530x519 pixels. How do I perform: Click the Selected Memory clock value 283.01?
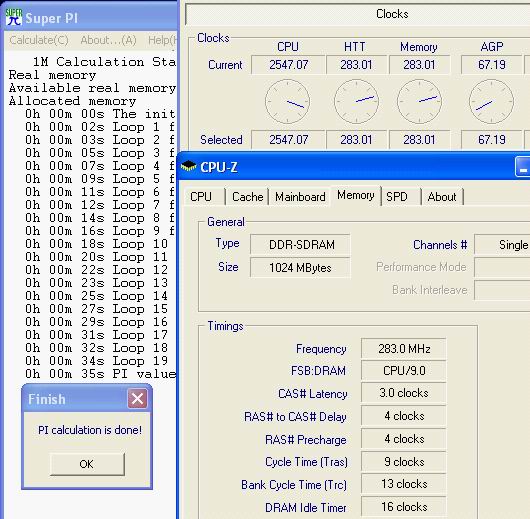pyautogui.click(x=419, y=140)
